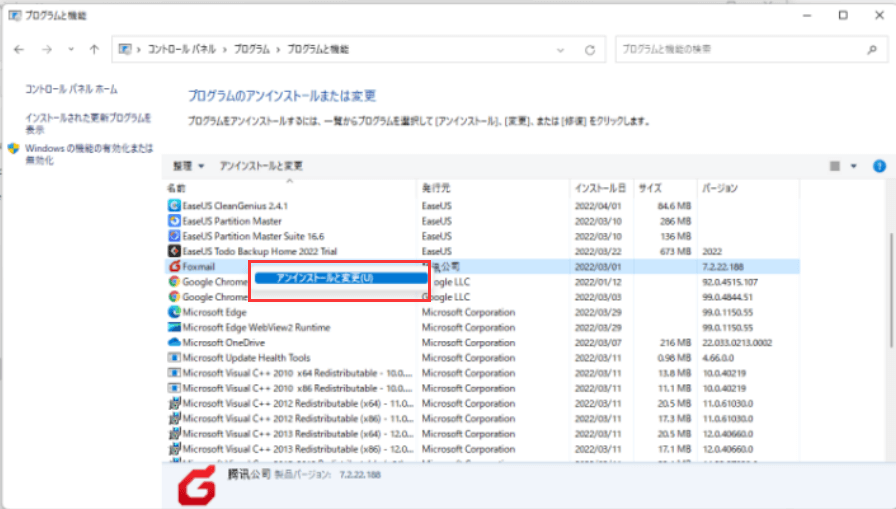The image size is (896, 509).
Task: Open the 整理 dropdown menu
Action: tap(188, 166)
